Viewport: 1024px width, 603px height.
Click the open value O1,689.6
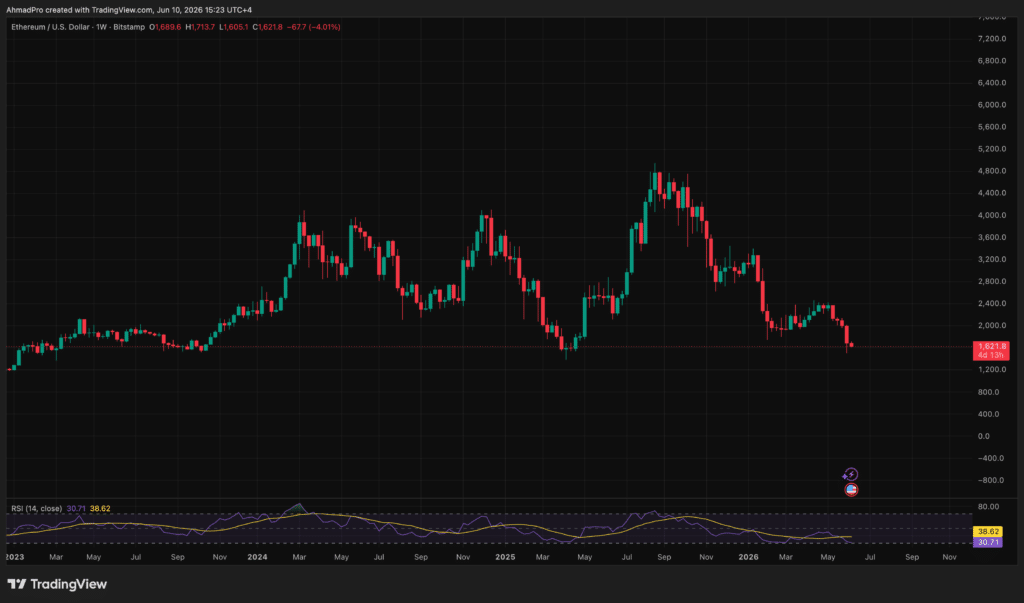click(x=165, y=27)
